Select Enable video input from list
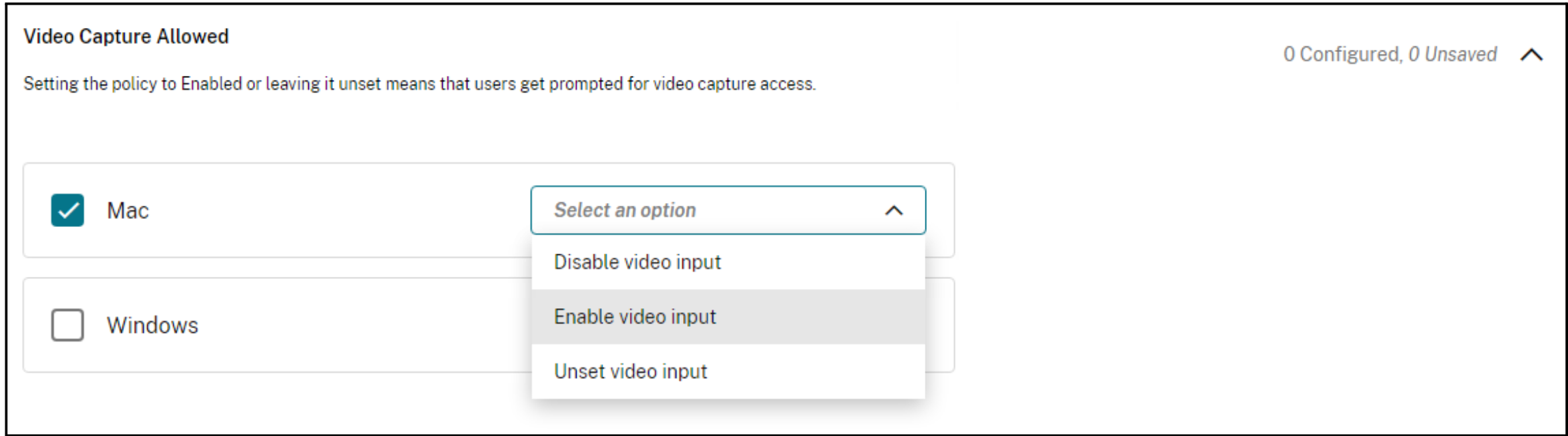 [635, 317]
